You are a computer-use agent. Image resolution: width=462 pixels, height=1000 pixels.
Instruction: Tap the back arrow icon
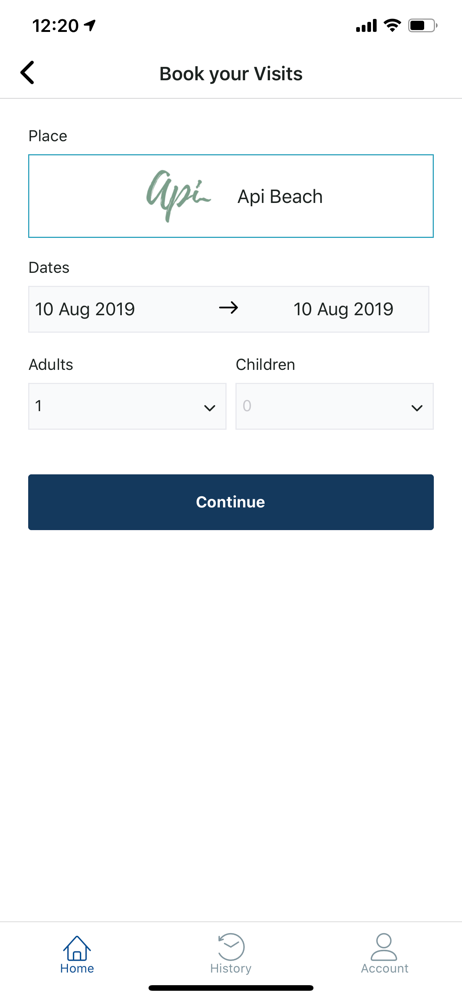click(x=27, y=73)
